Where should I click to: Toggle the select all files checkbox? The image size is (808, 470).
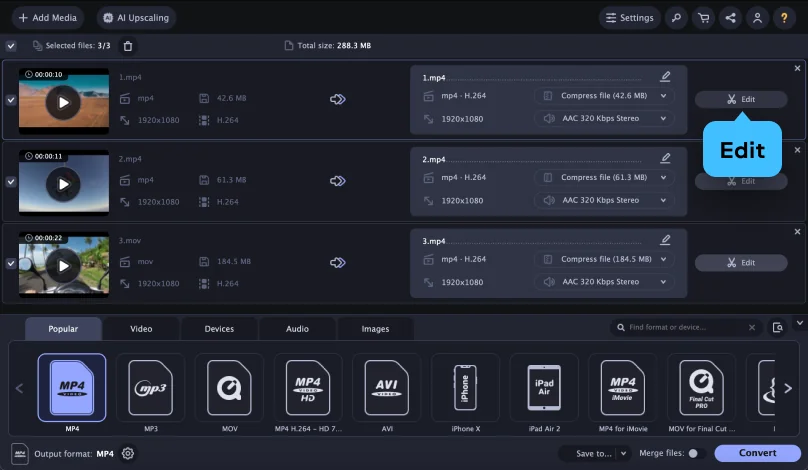(10, 46)
